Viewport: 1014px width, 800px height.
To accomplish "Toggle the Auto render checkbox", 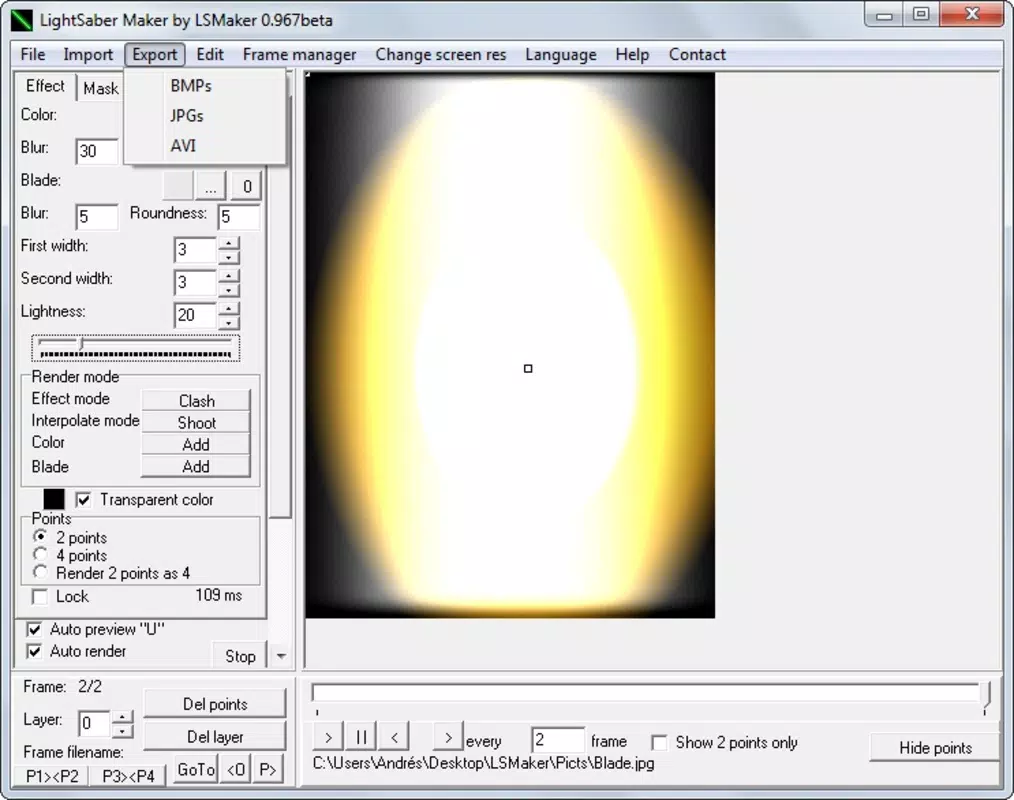I will coord(34,651).
